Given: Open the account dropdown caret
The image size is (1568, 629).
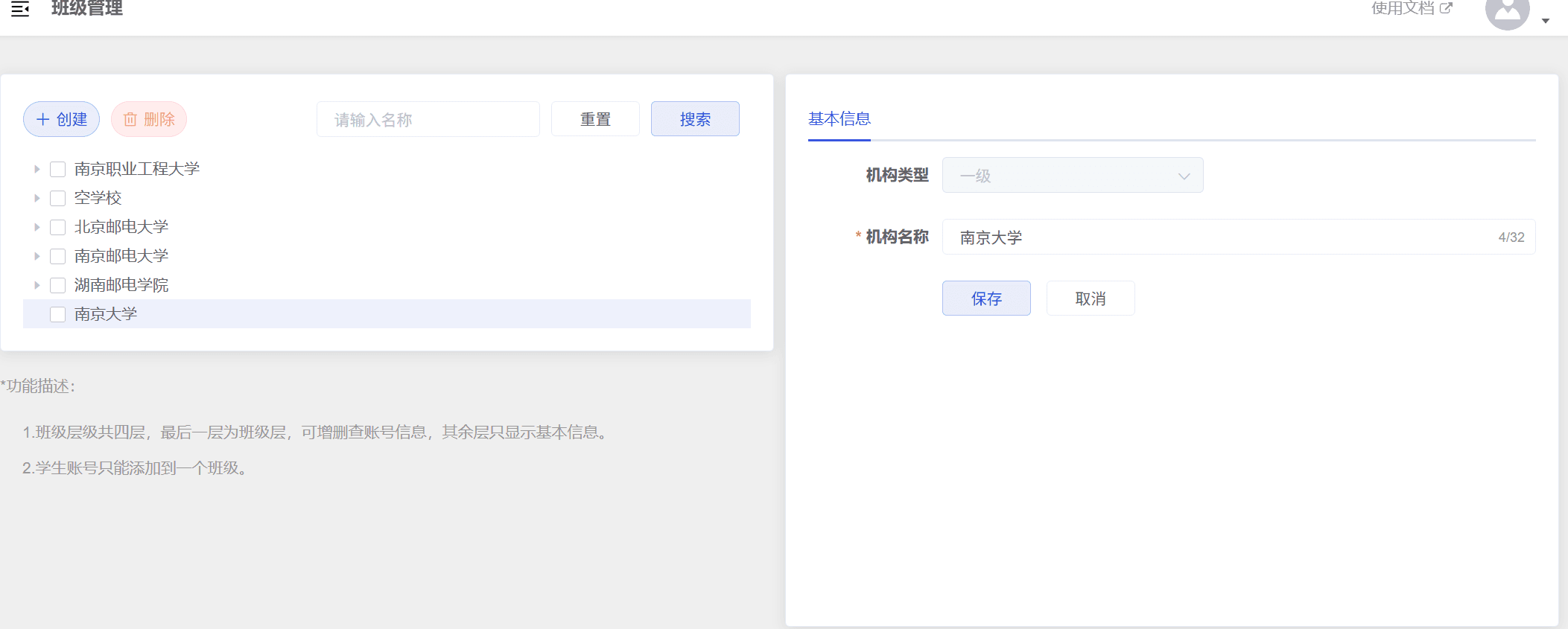Looking at the screenshot, I should [x=1546, y=21].
